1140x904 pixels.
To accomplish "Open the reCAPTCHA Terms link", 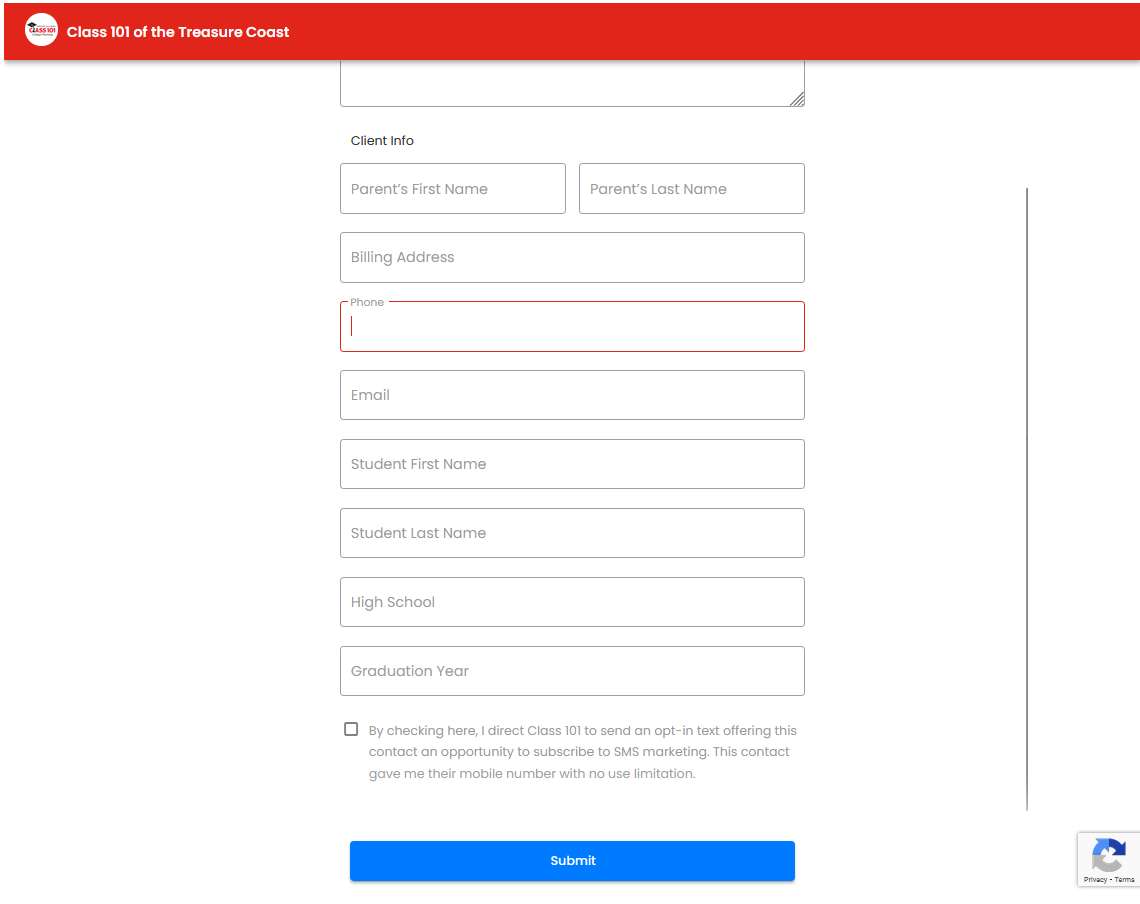I will [x=1125, y=880].
